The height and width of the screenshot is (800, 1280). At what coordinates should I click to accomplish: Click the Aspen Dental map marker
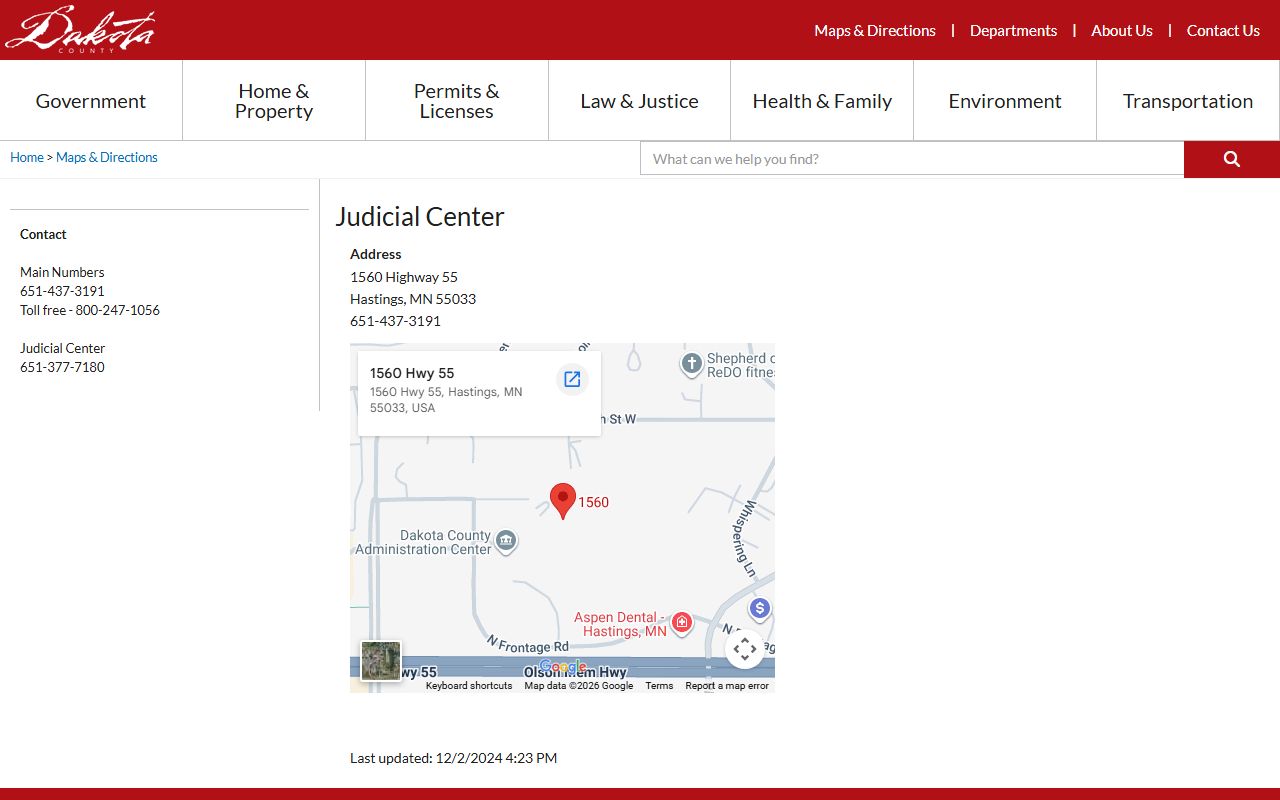click(682, 623)
